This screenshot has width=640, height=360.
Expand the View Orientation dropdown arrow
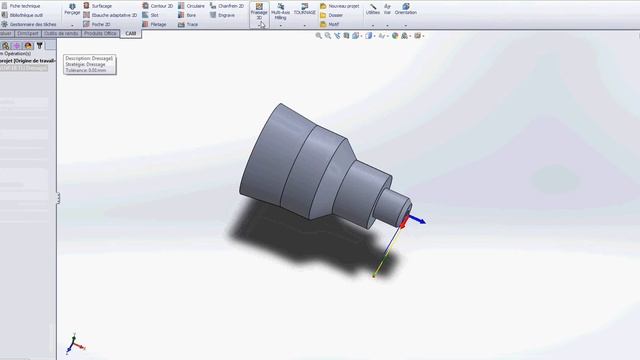(361, 36)
